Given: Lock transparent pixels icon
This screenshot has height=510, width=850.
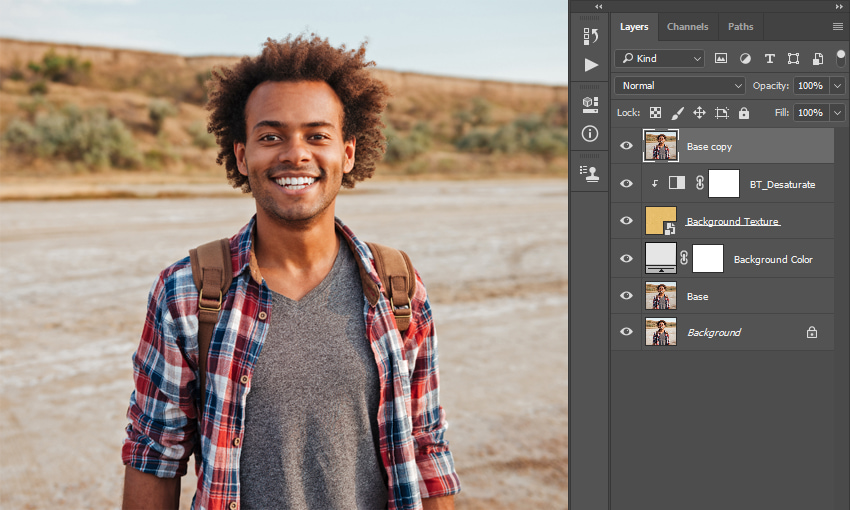Looking at the screenshot, I should (x=655, y=113).
